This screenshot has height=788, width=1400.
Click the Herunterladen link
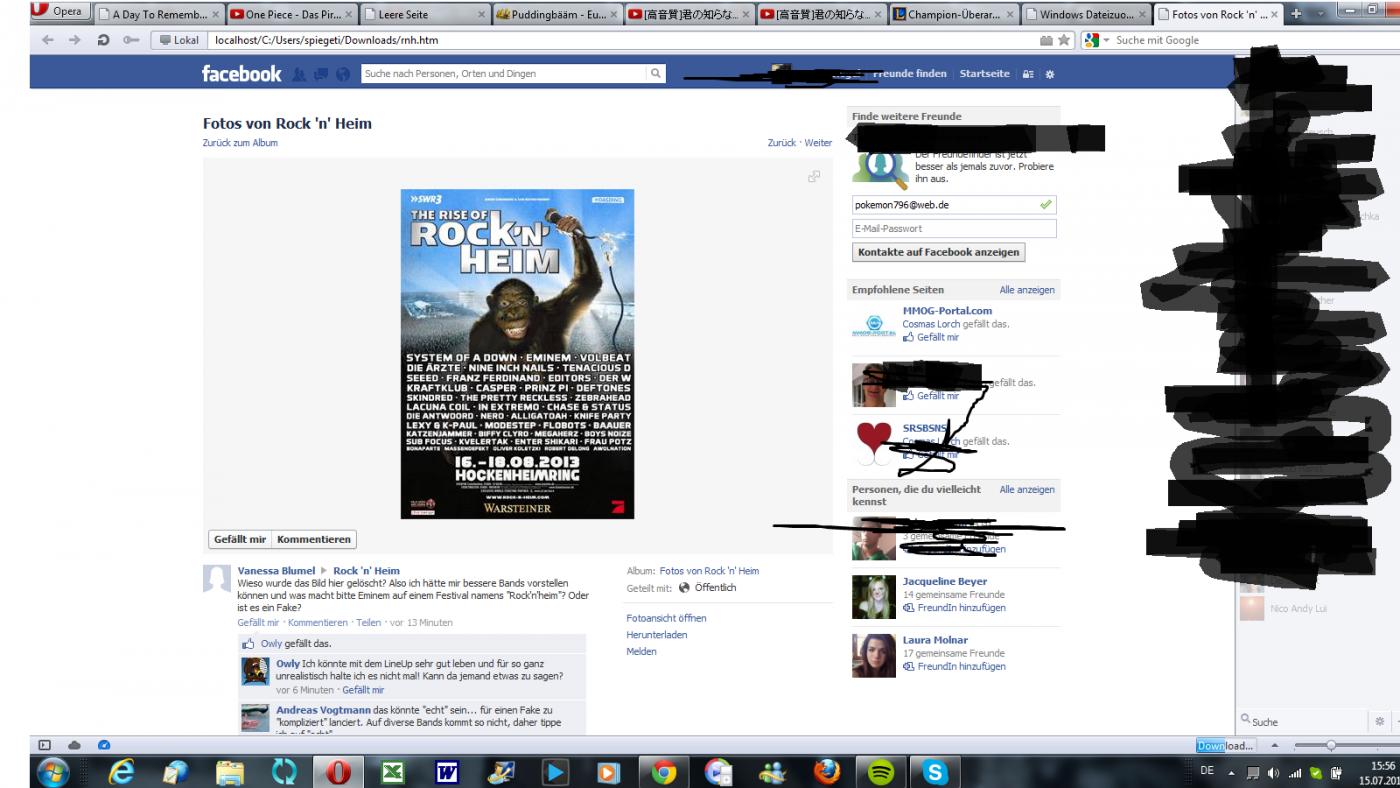coord(656,635)
